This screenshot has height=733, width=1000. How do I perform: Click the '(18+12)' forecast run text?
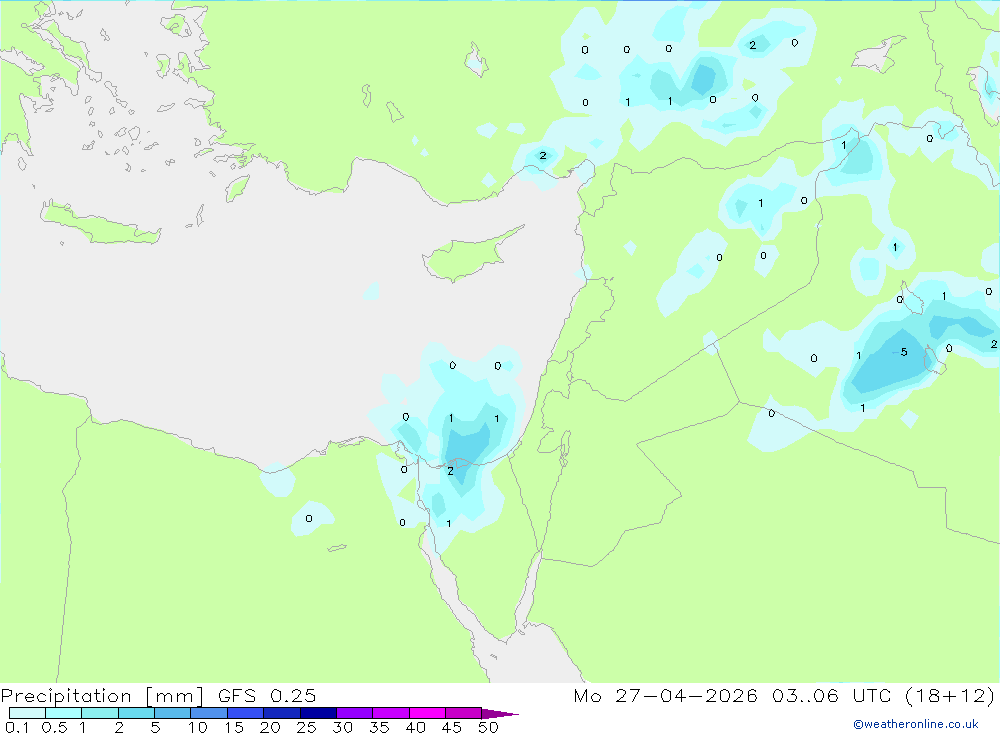pos(950,695)
